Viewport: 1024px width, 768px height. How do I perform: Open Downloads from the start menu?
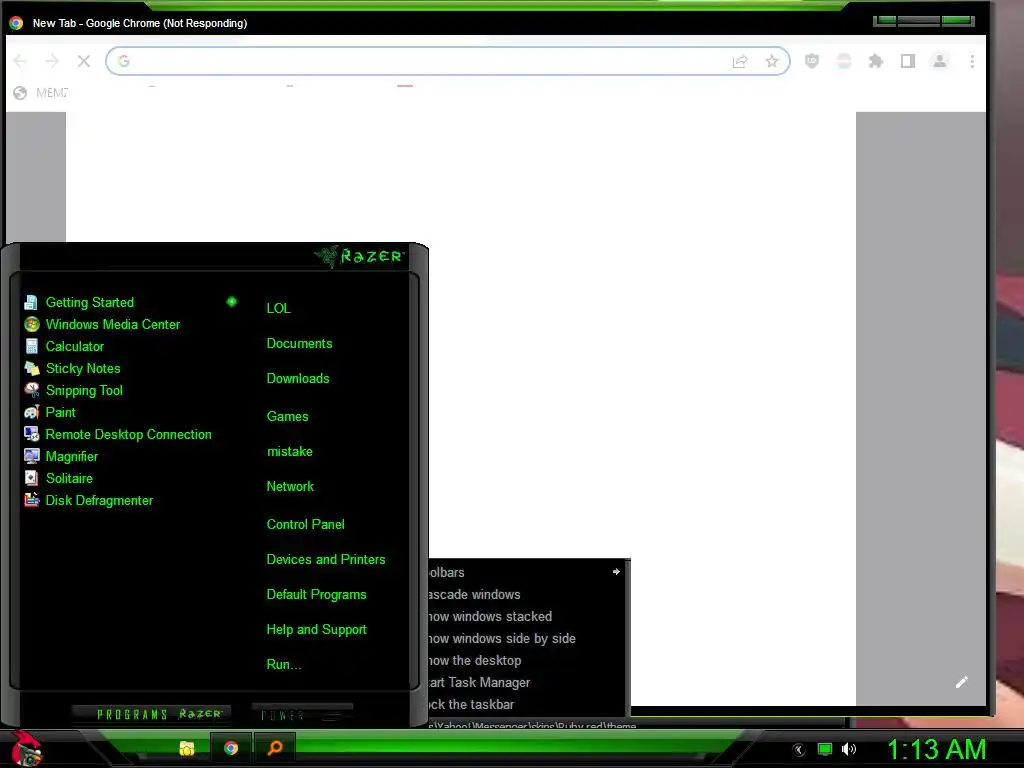point(298,379)
